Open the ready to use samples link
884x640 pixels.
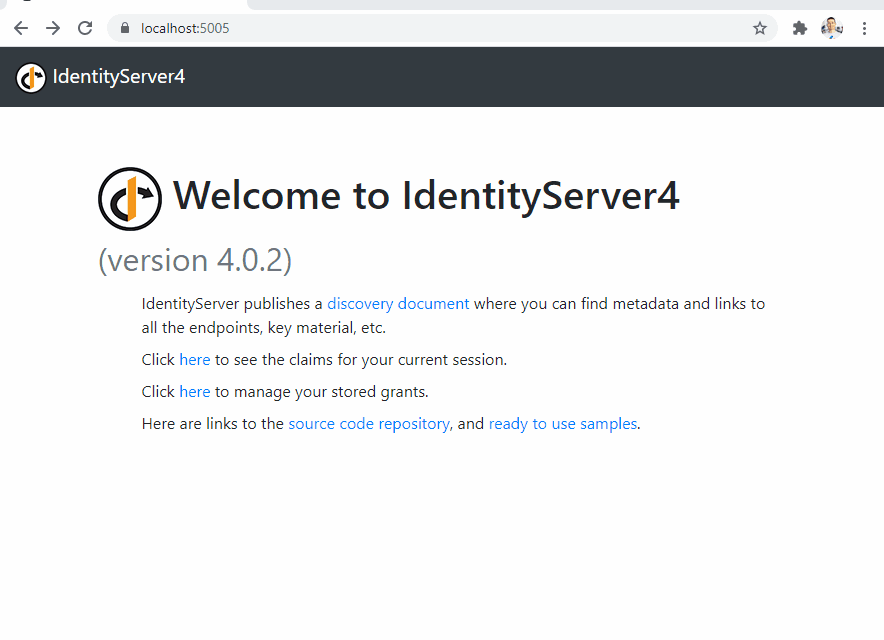click(x=562, y=424)
